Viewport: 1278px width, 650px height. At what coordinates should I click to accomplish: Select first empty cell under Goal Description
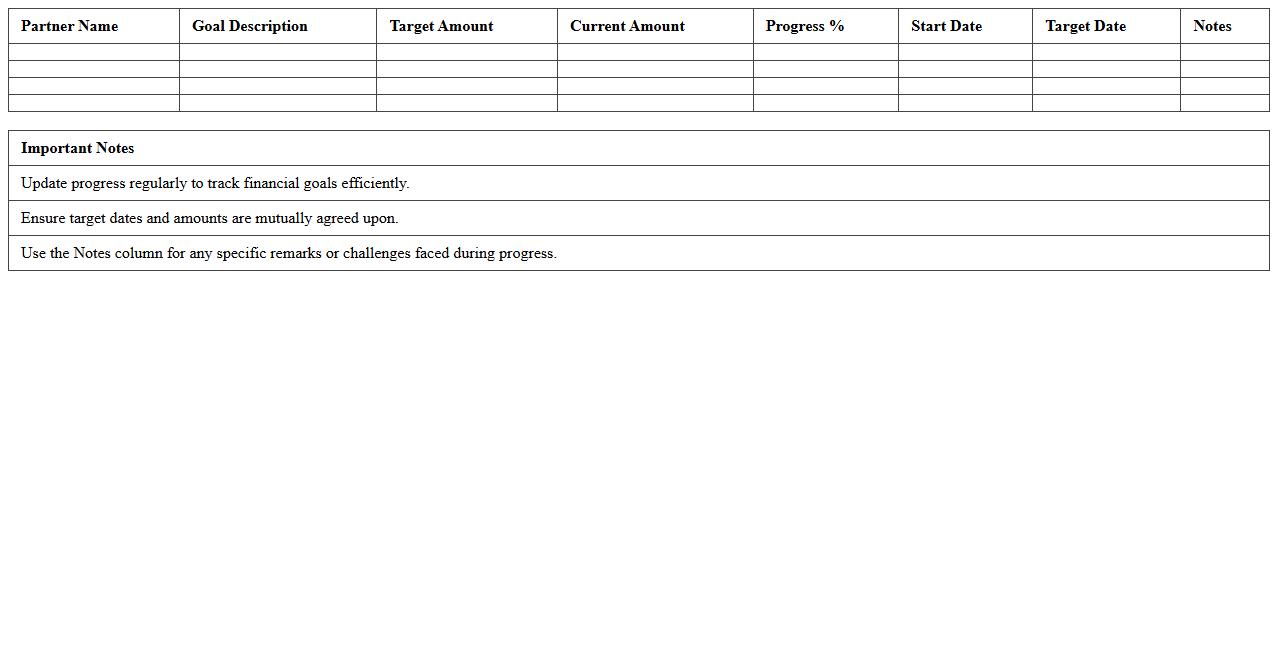point(278,52)
